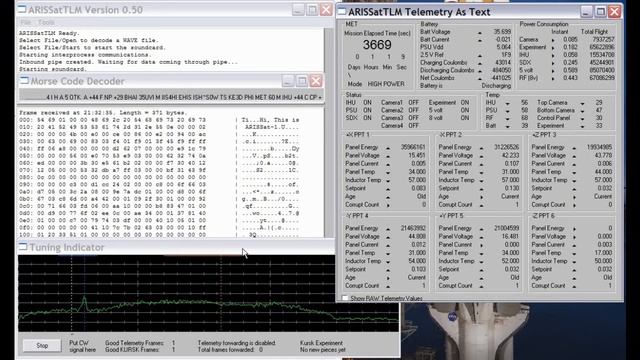The image size is (640, 360).
Task: Click the IHU ON status entry
Action: [359, 103]
